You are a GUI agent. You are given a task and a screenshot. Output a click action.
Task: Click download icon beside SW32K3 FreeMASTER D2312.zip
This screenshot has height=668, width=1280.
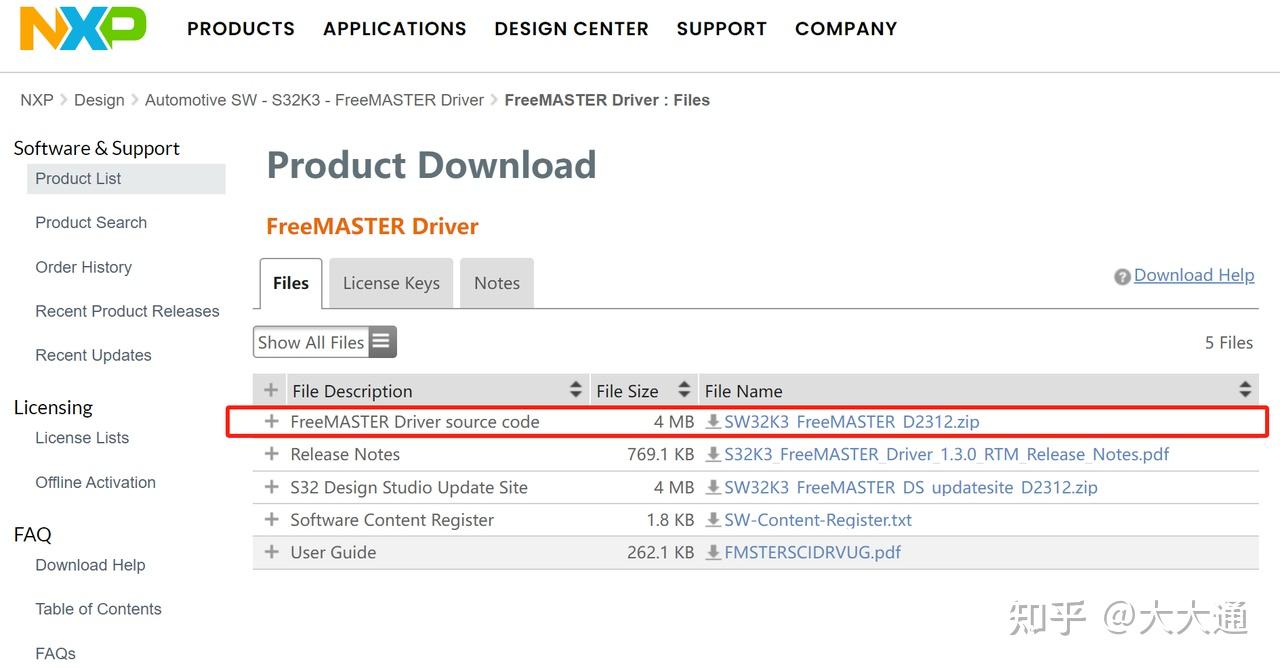pyautogui.click(x=713, y=422)
